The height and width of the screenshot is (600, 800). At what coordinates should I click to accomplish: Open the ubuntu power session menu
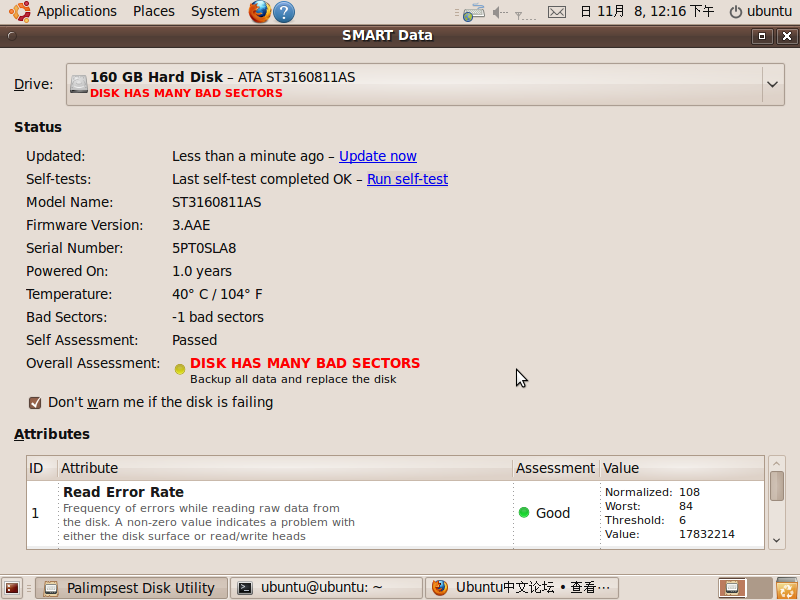tap(760, 11)
